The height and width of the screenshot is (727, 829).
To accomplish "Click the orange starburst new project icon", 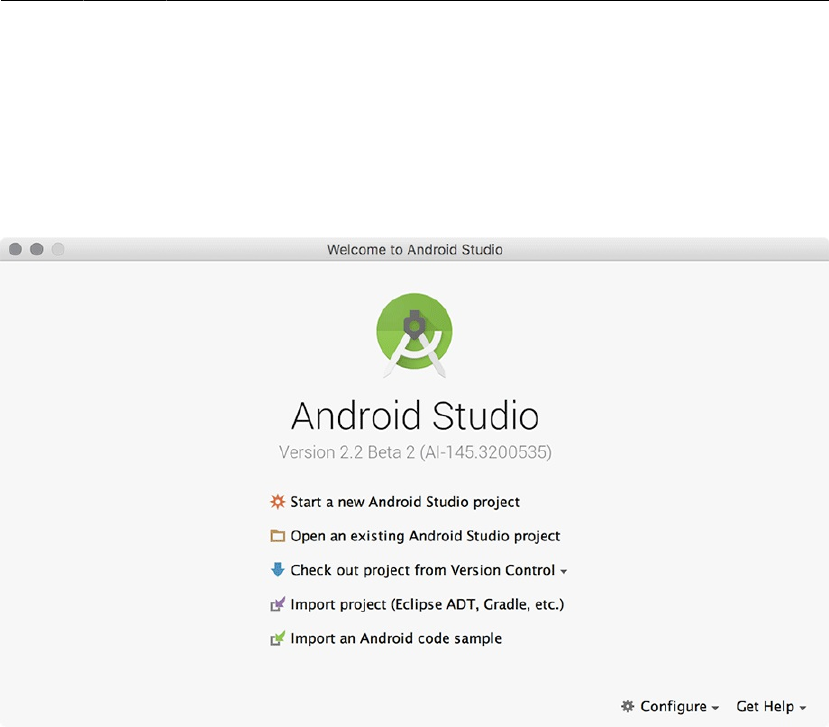I will pyautogui.click(x=278, y=501).
